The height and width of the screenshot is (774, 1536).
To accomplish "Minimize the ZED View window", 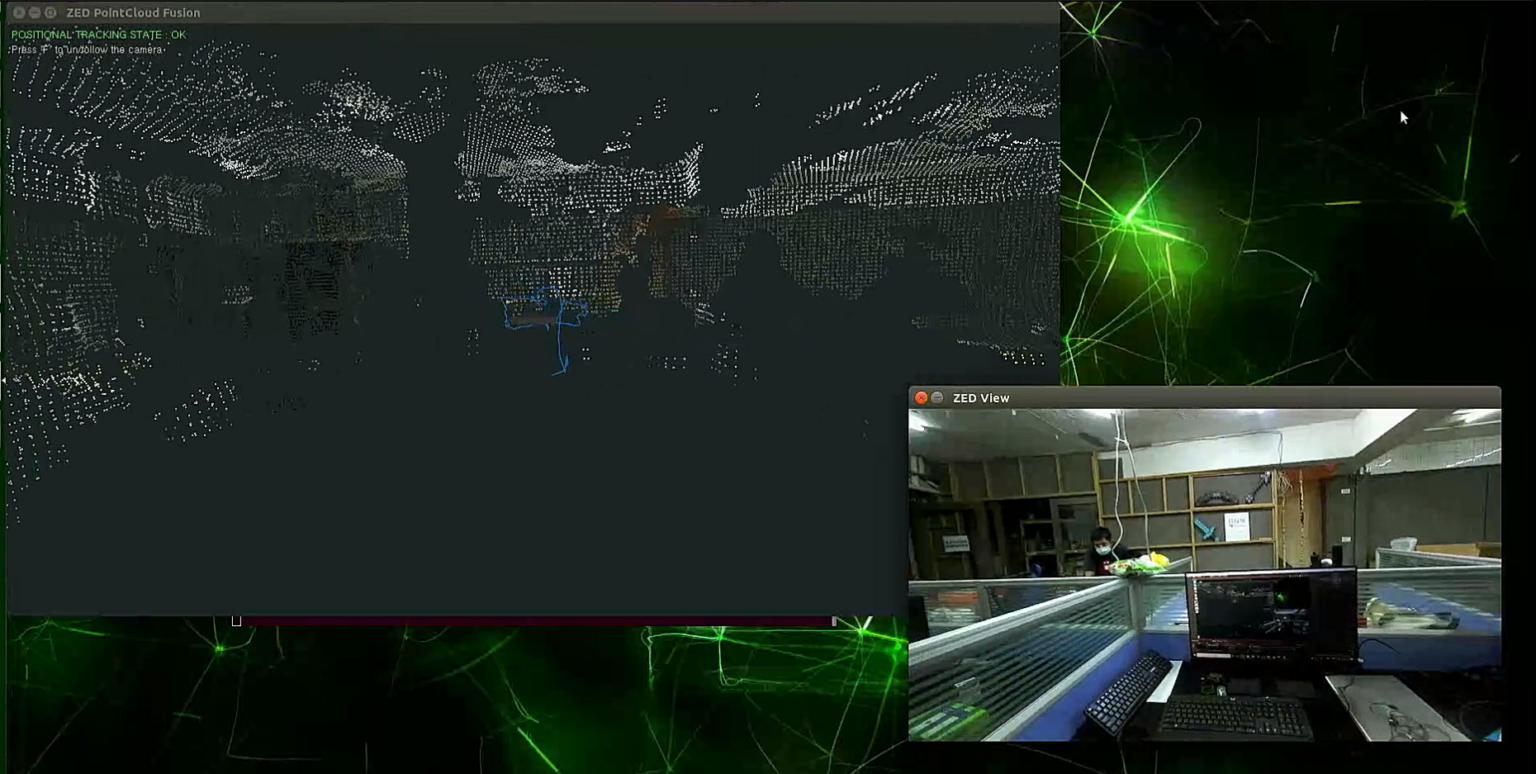I will pos(937,398).
